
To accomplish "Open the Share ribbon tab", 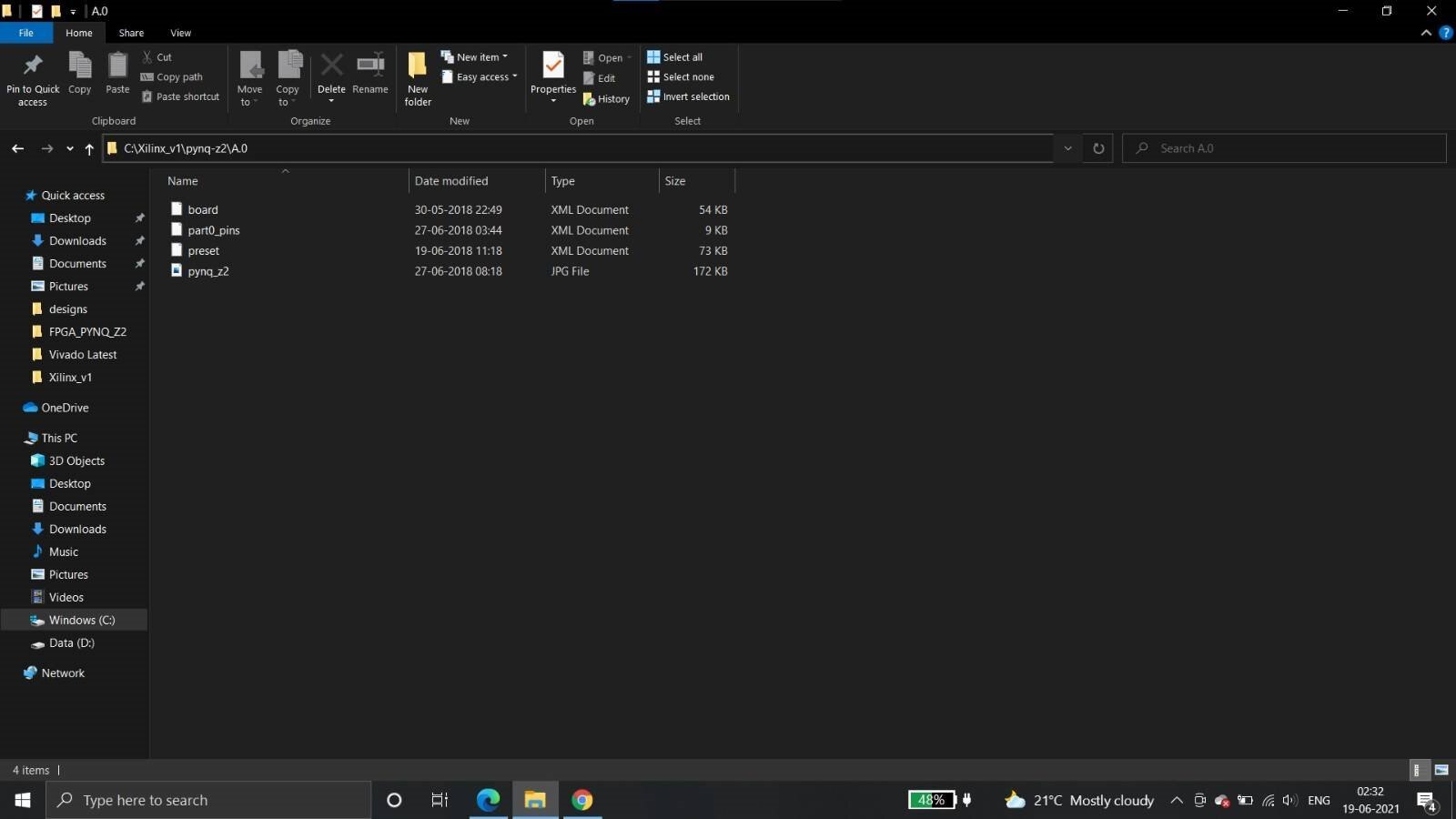I will [131, 33].
